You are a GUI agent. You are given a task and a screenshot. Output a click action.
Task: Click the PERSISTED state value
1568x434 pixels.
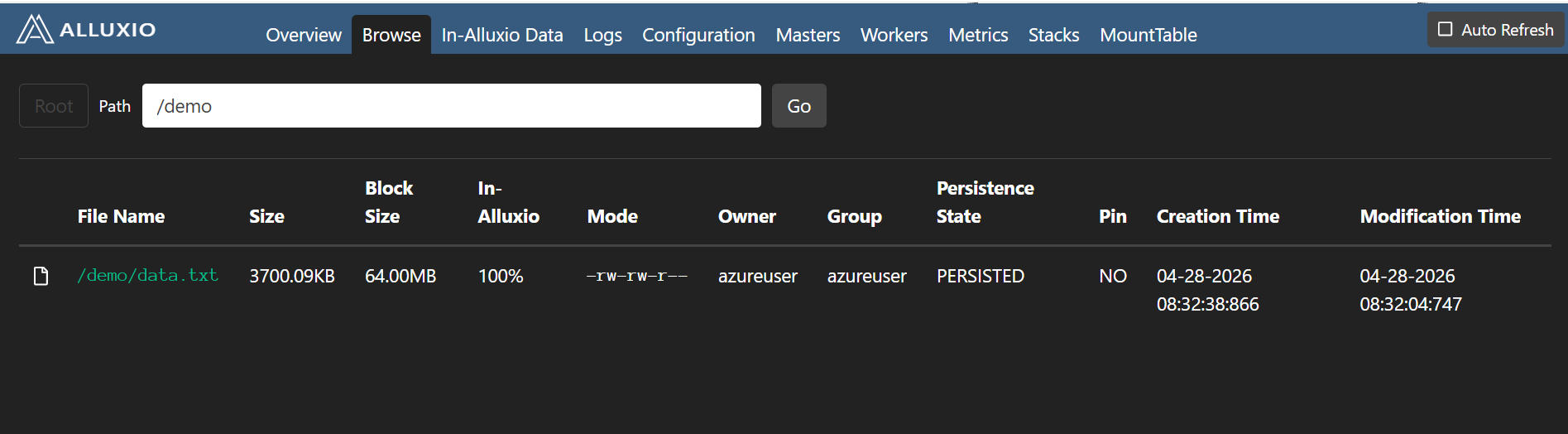(981, 276)
